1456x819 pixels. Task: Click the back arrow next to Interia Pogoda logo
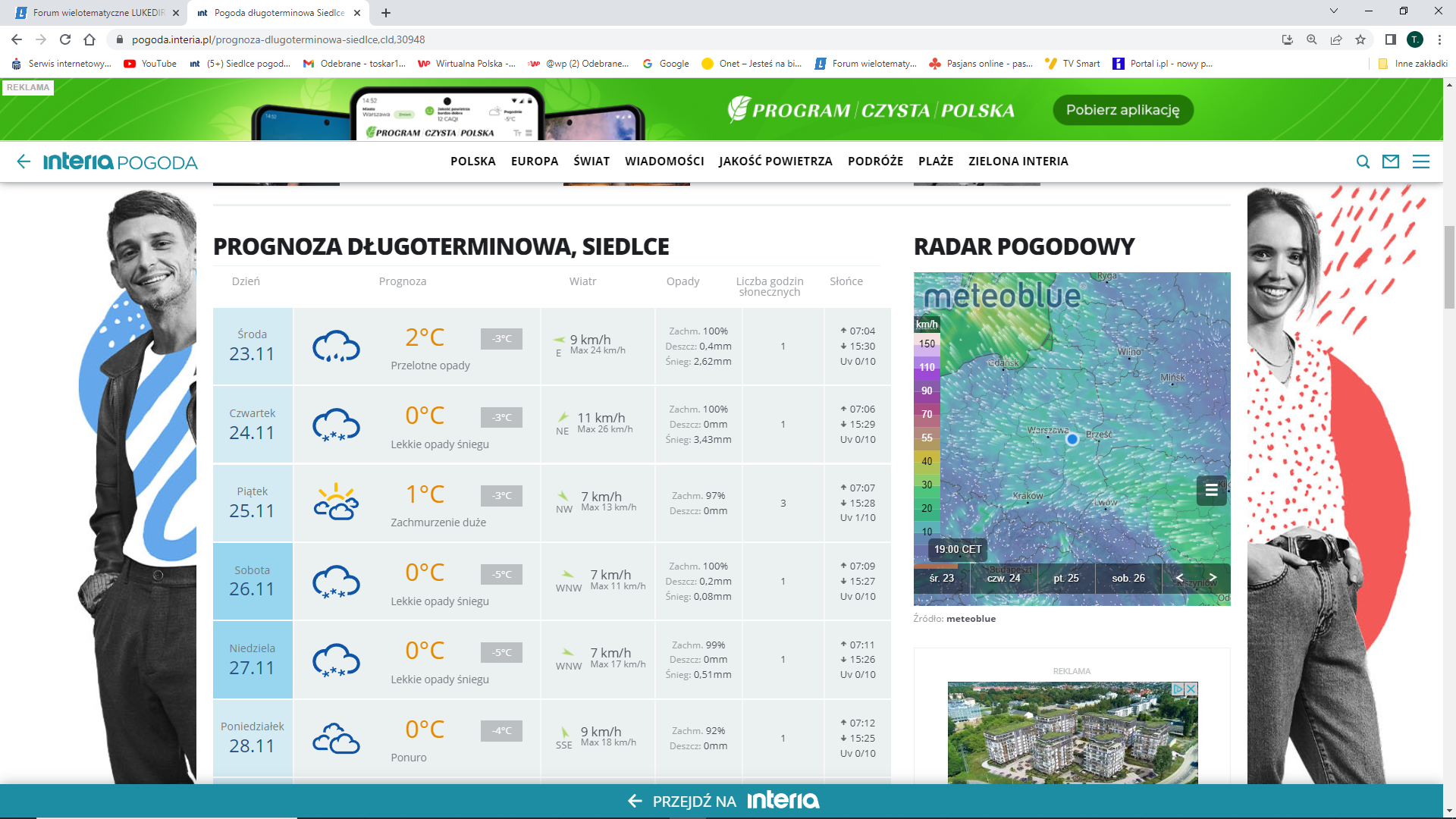[24, 162]
